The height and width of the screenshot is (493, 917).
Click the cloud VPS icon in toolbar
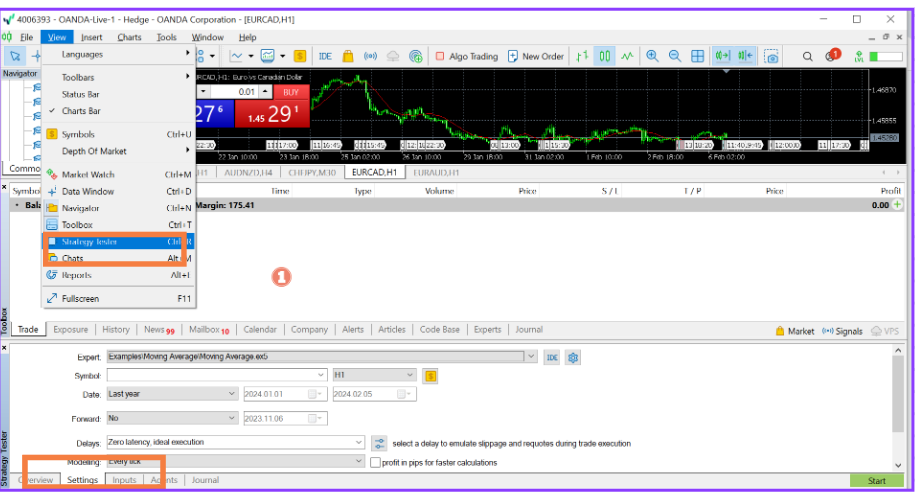pyautogui.click(x=393, y=56)
